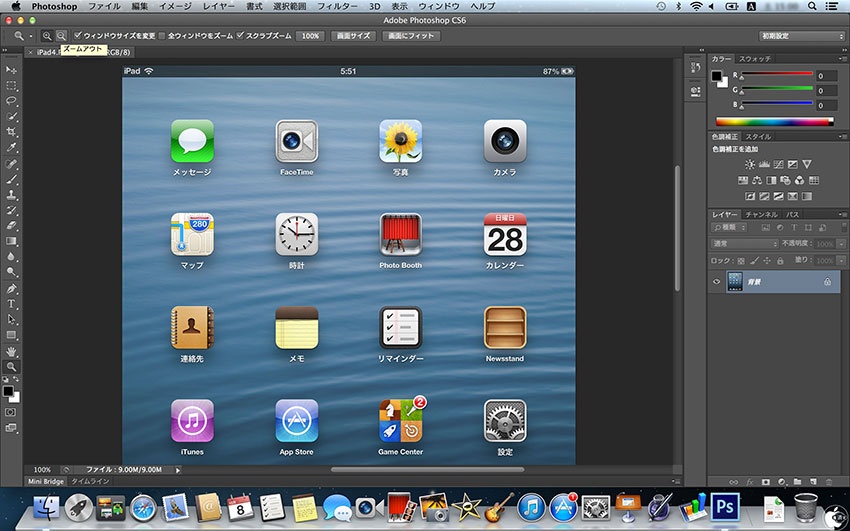The width and height of the screenshot is (850, 531).
Task: Open the 不透明度 opacity dropdown arrow
Action: 841,244
